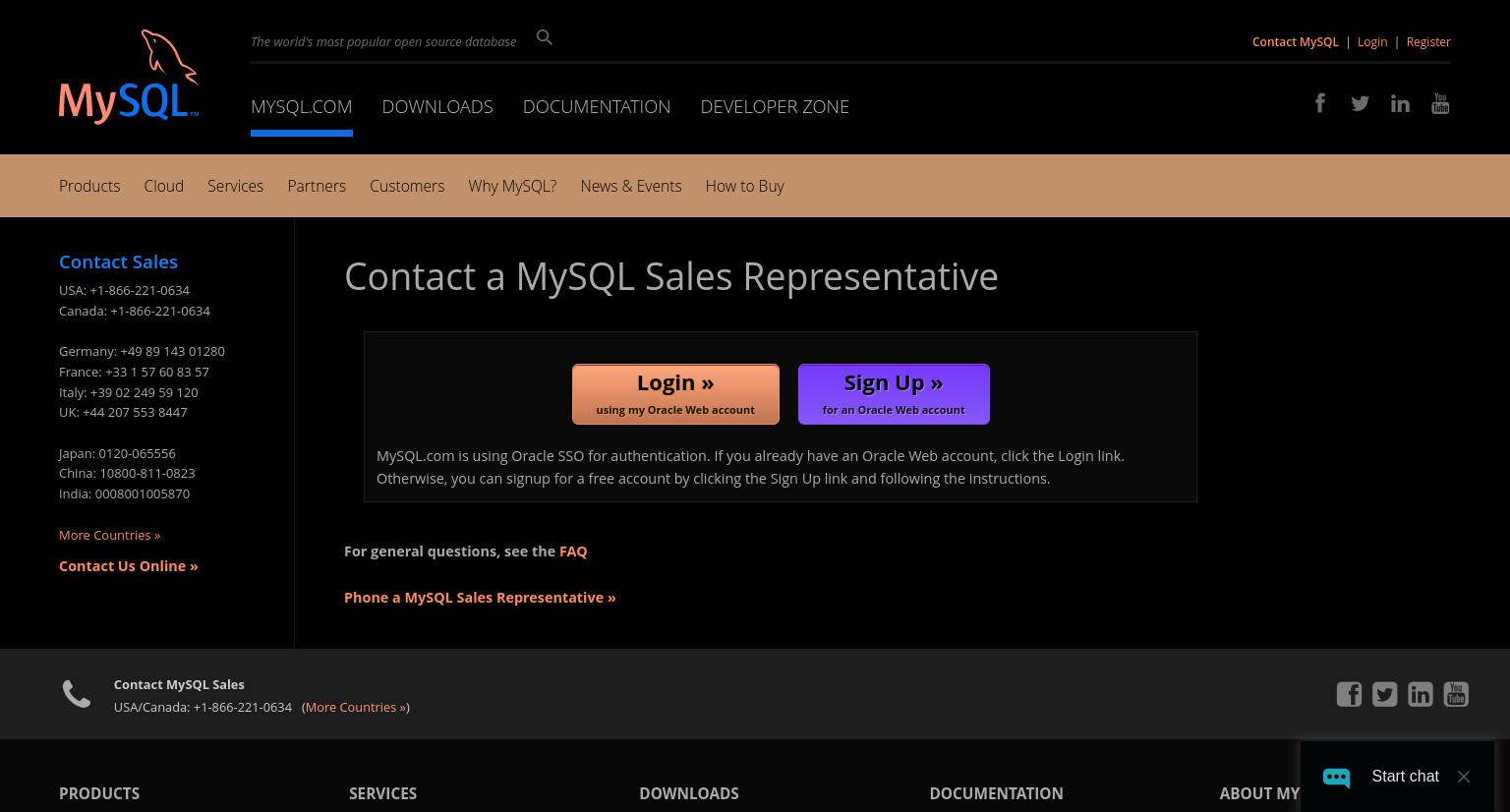Go to the DOWNLOADS tab
The height and width of the screenshot is (812, 1510).
pos(437,106)
